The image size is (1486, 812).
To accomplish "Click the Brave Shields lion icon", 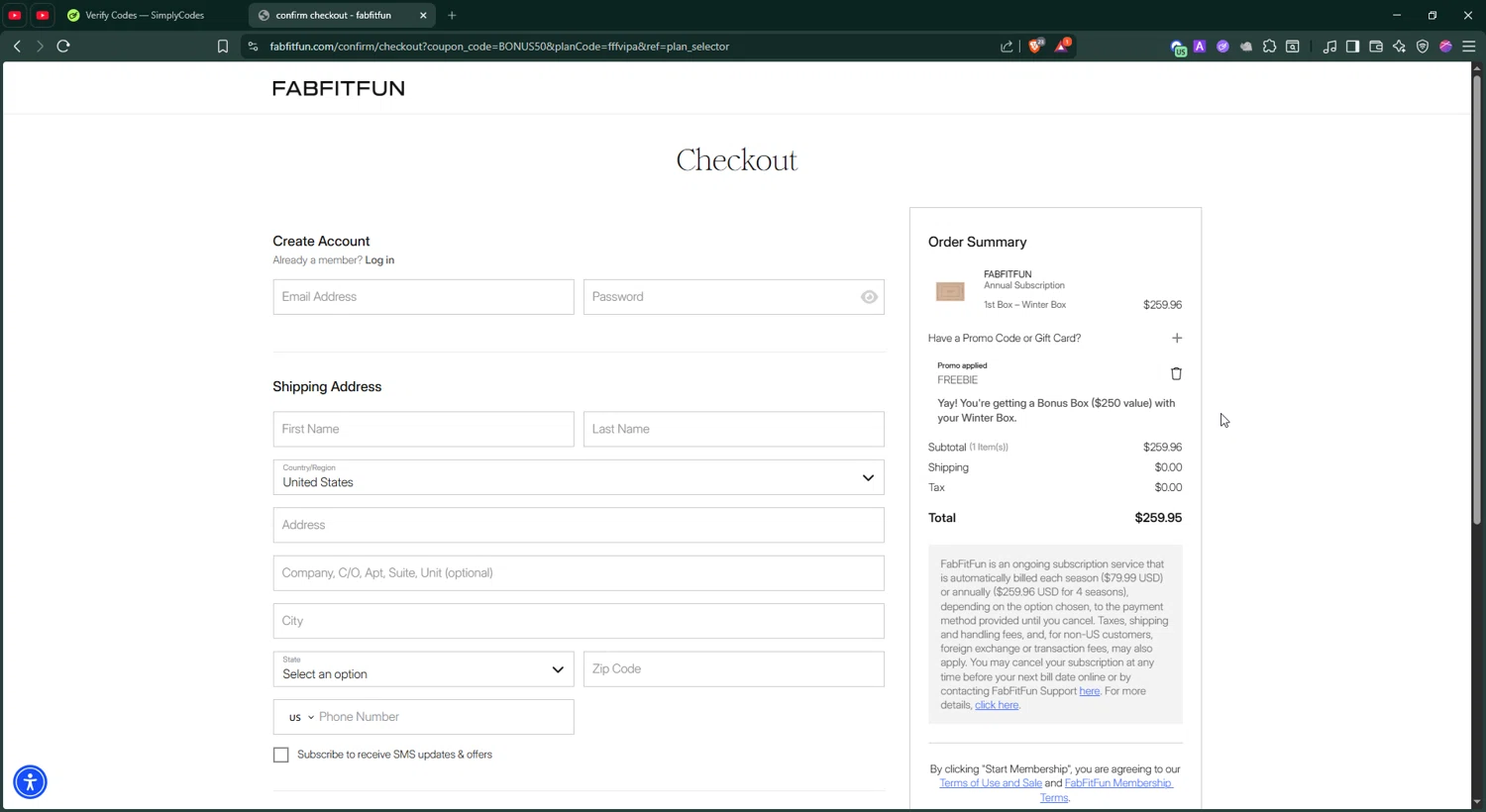I will [x=1035, y=47].
